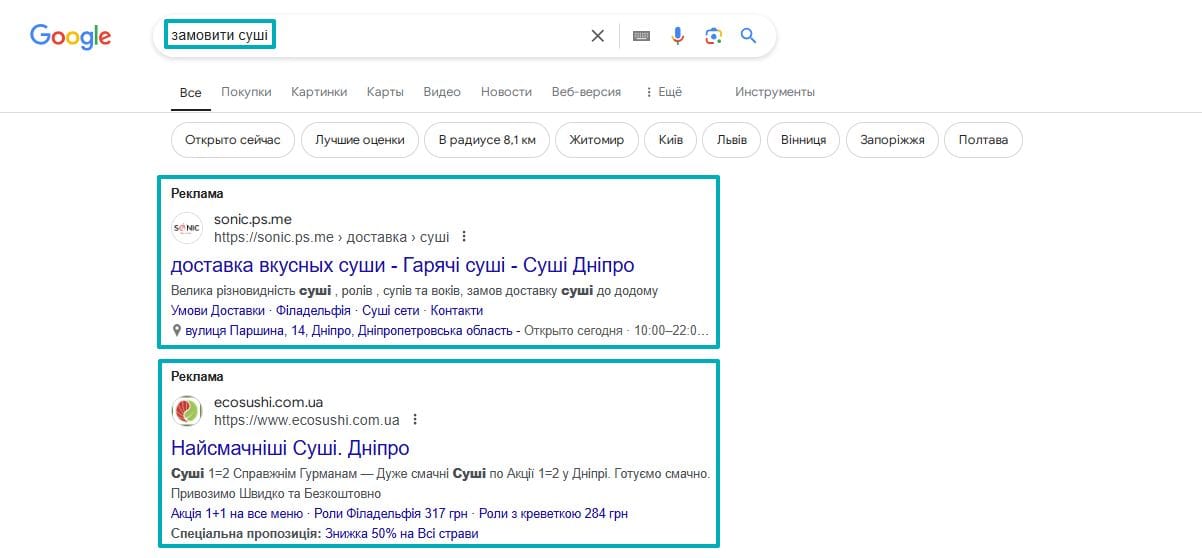
Task: Switch to the Видео tab
Action: pos(442,92)
